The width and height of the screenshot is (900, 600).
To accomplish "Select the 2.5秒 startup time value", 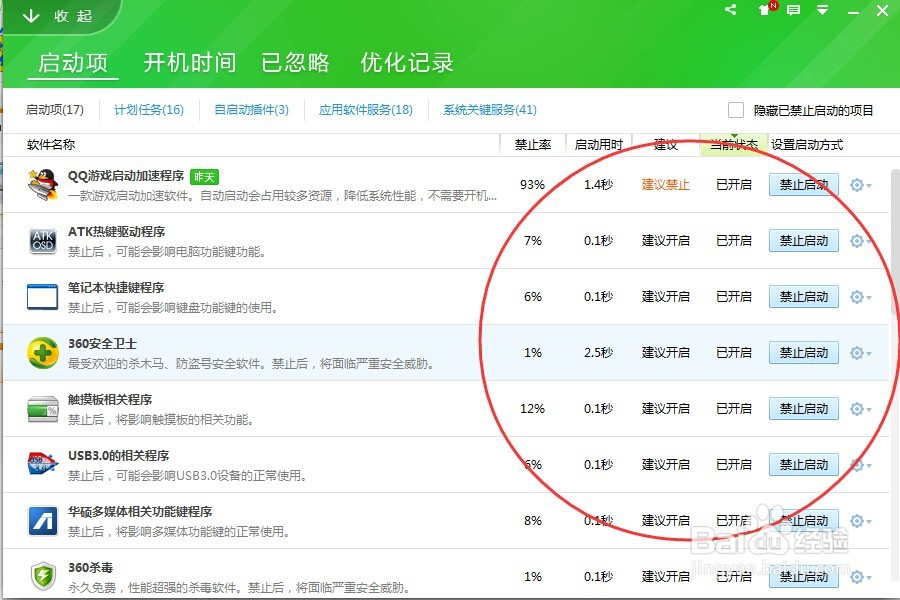I will coord(599,353).
